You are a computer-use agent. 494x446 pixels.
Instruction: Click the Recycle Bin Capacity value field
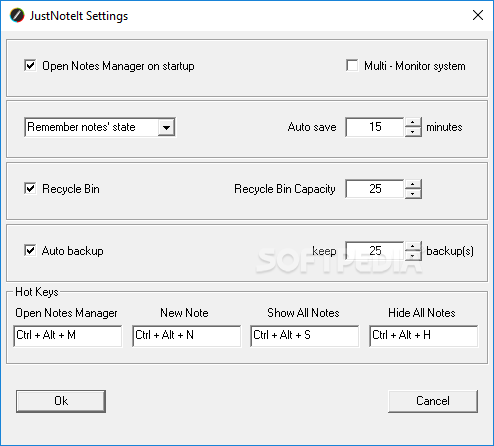coord(375,189)
